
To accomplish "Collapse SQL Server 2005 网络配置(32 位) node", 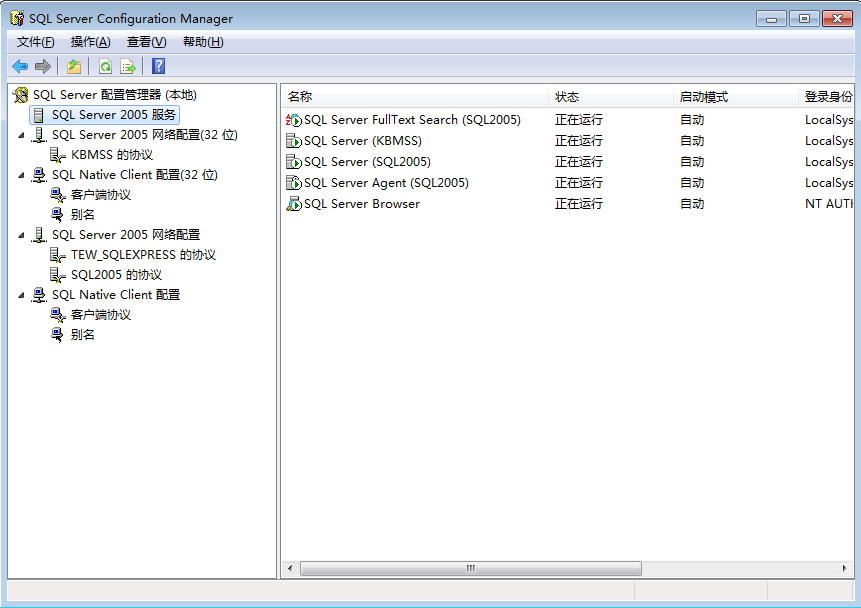I will pos(21,135).
